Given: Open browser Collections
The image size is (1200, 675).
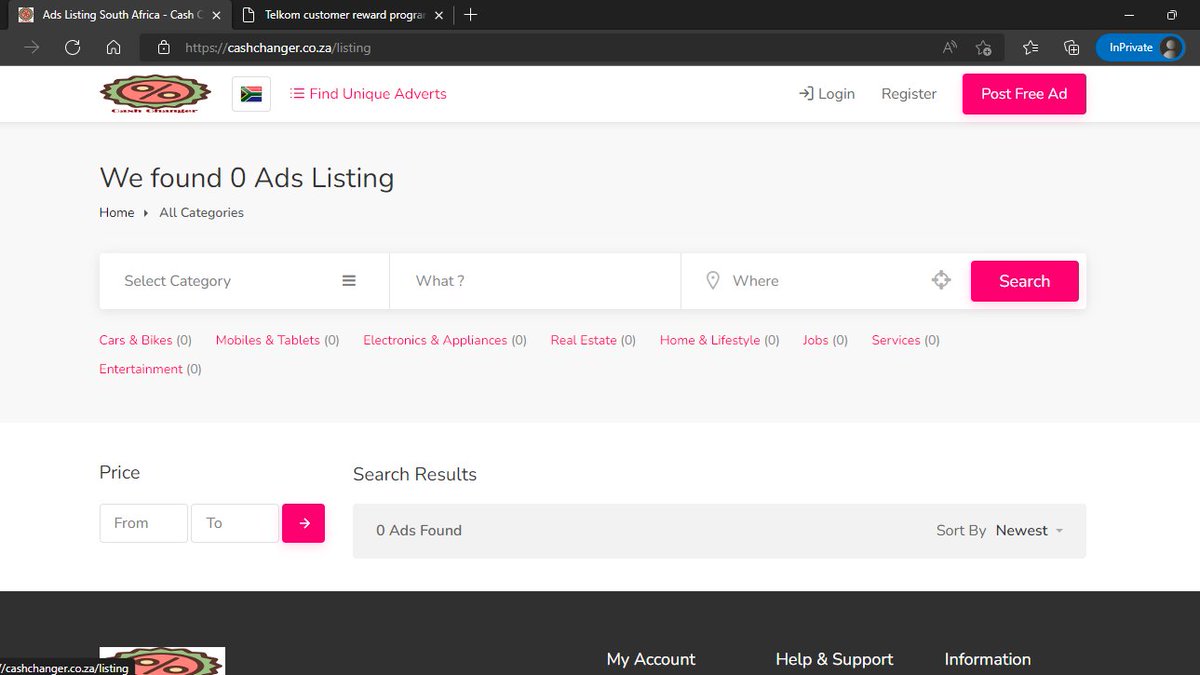Looking at the screenshot, I should point(1072,47).
